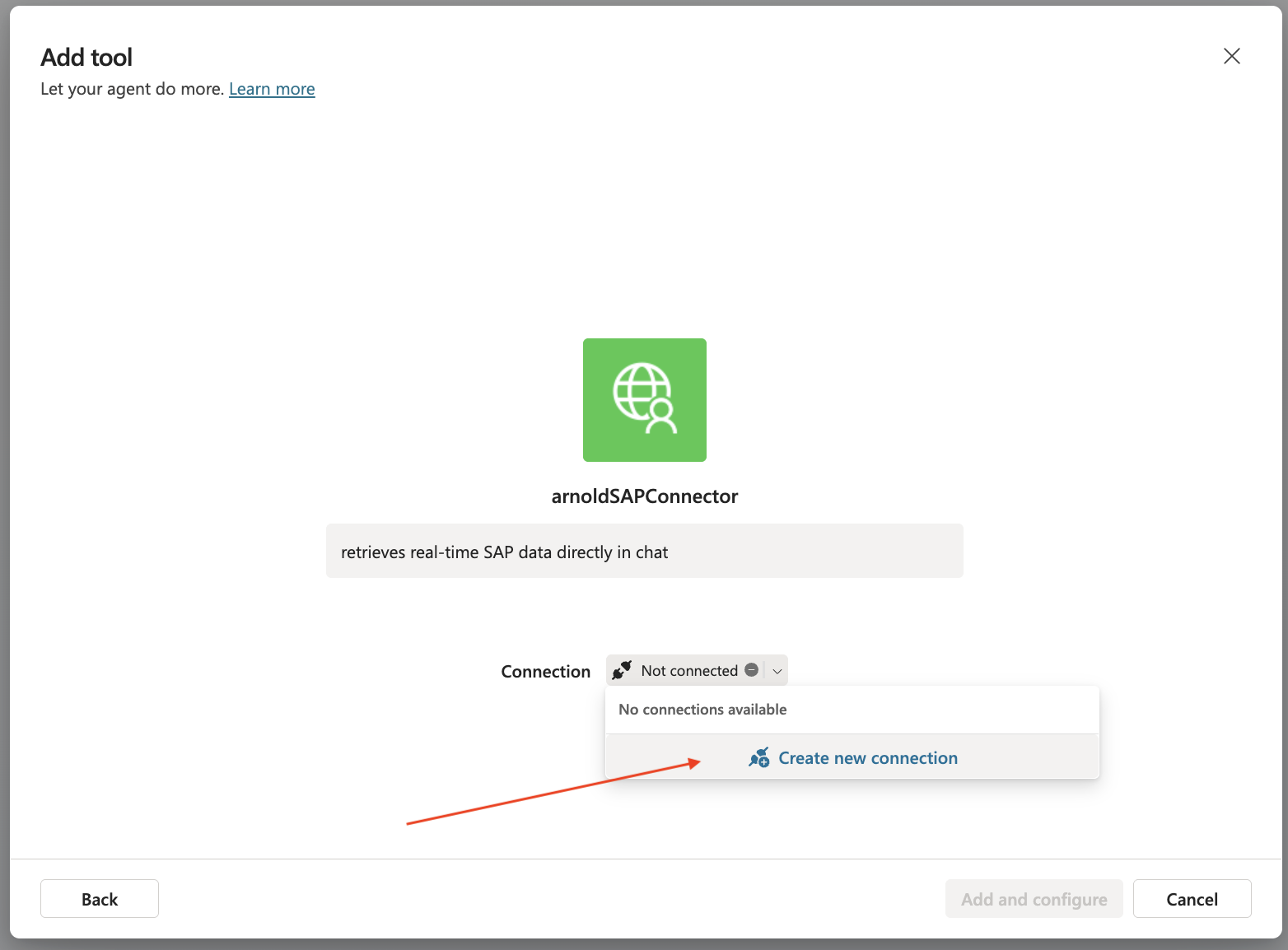Click the plug icon in Connection dropdown
Screen dimensions: 1288x950
tap(622, 670)
